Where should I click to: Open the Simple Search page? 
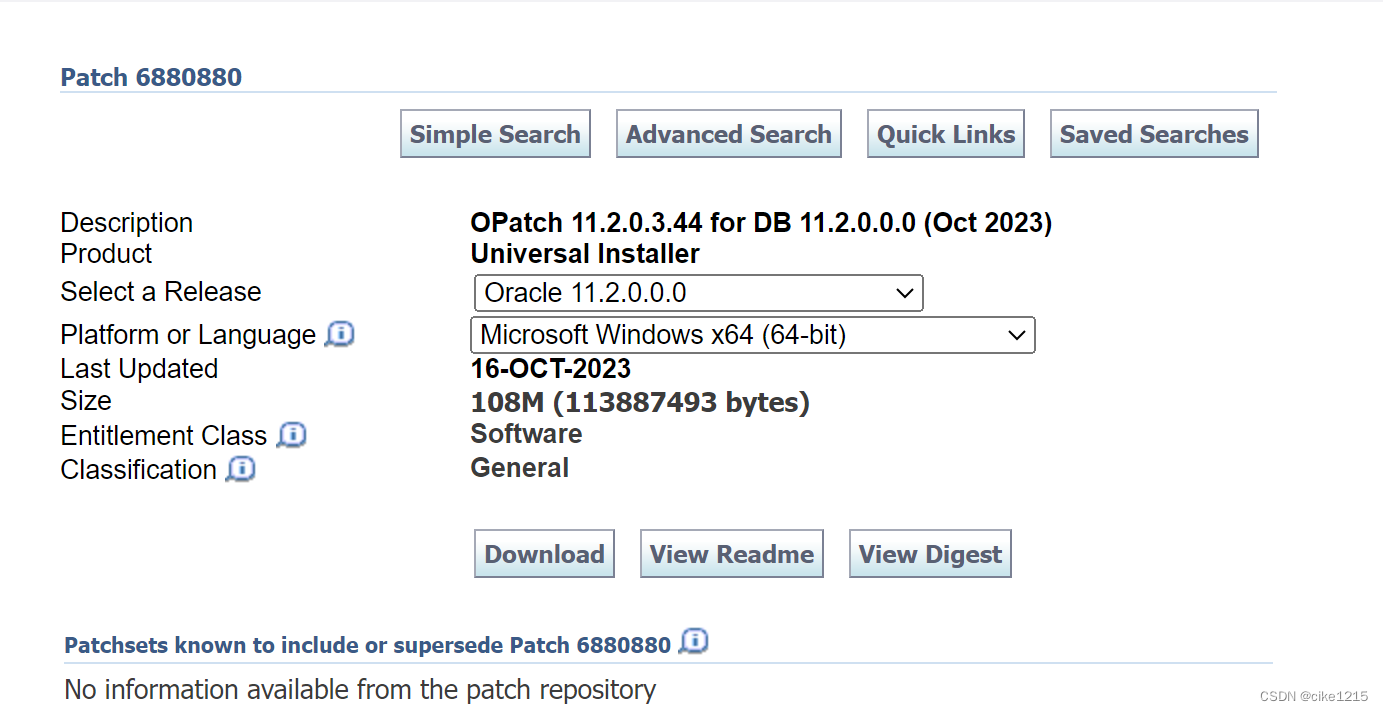point(494,133)
